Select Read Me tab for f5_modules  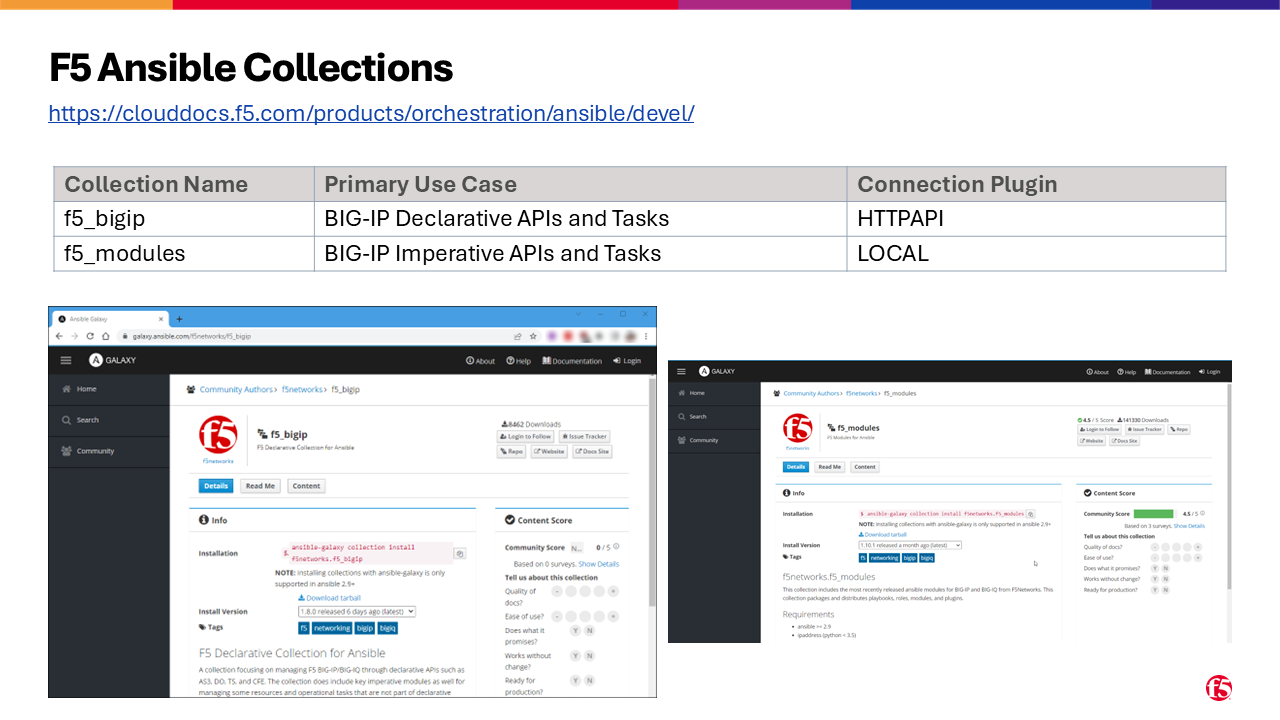(829, 467)
